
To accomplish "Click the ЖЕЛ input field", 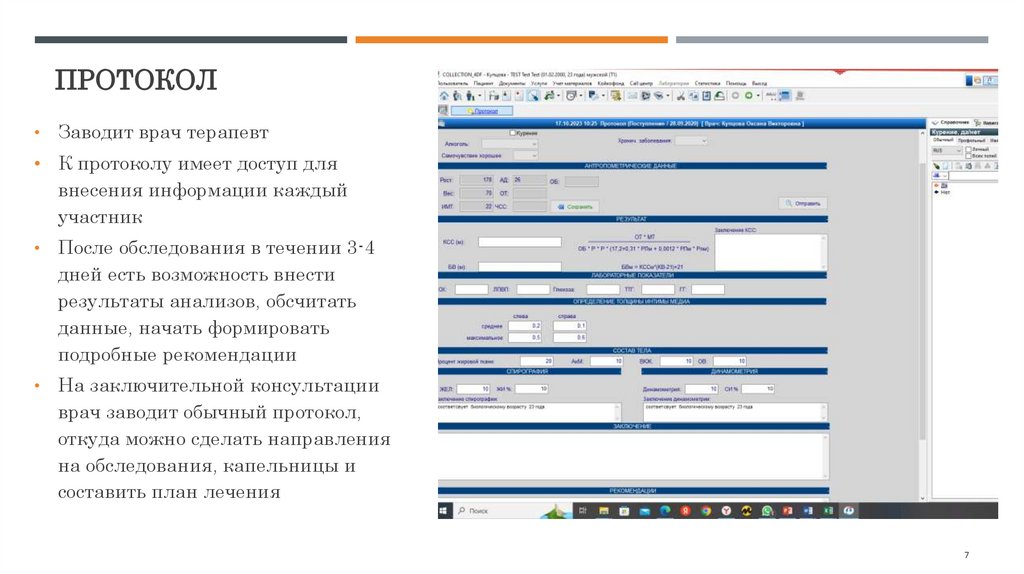I will click(473, 389).
